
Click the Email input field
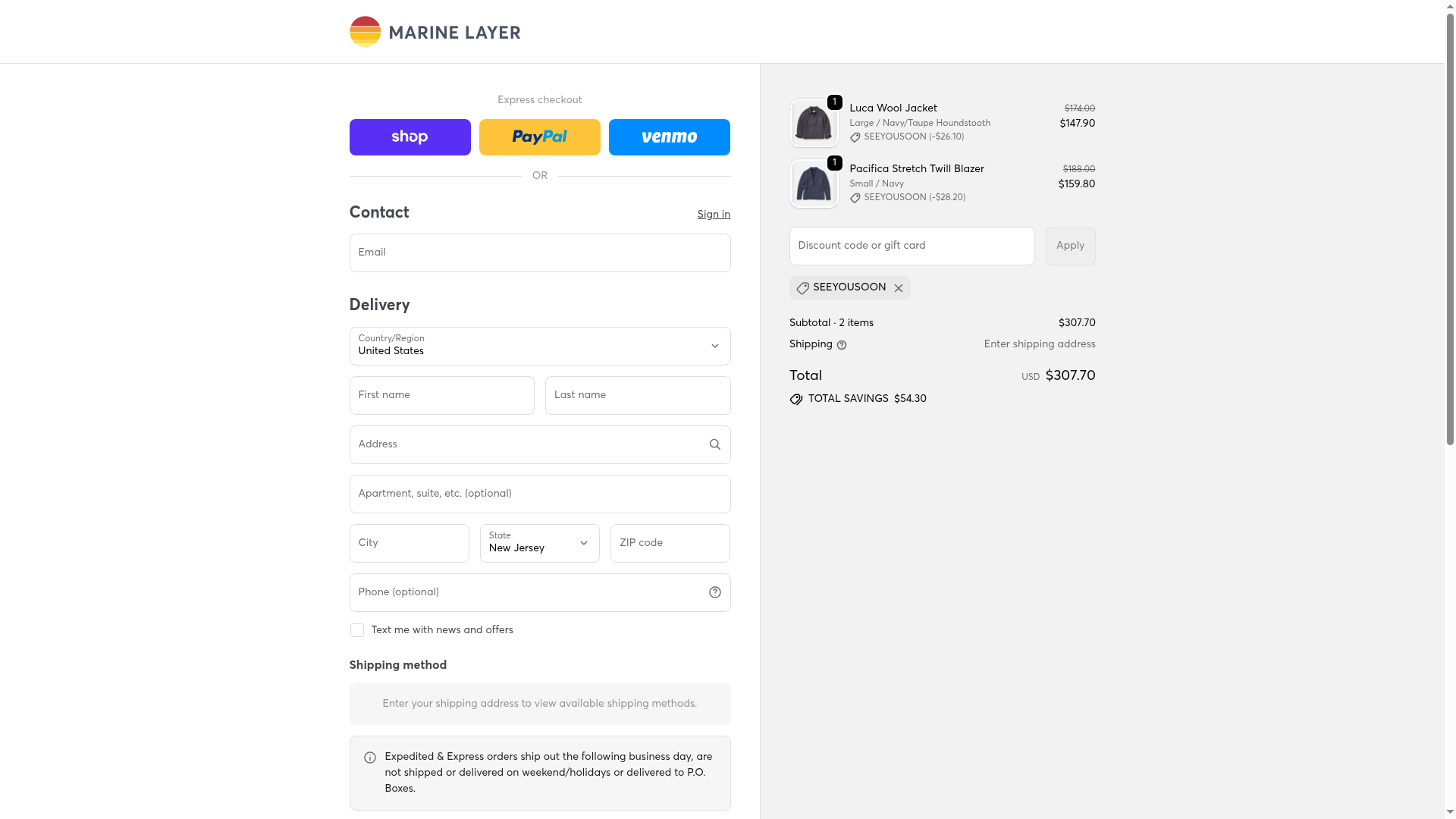[539, 253]
